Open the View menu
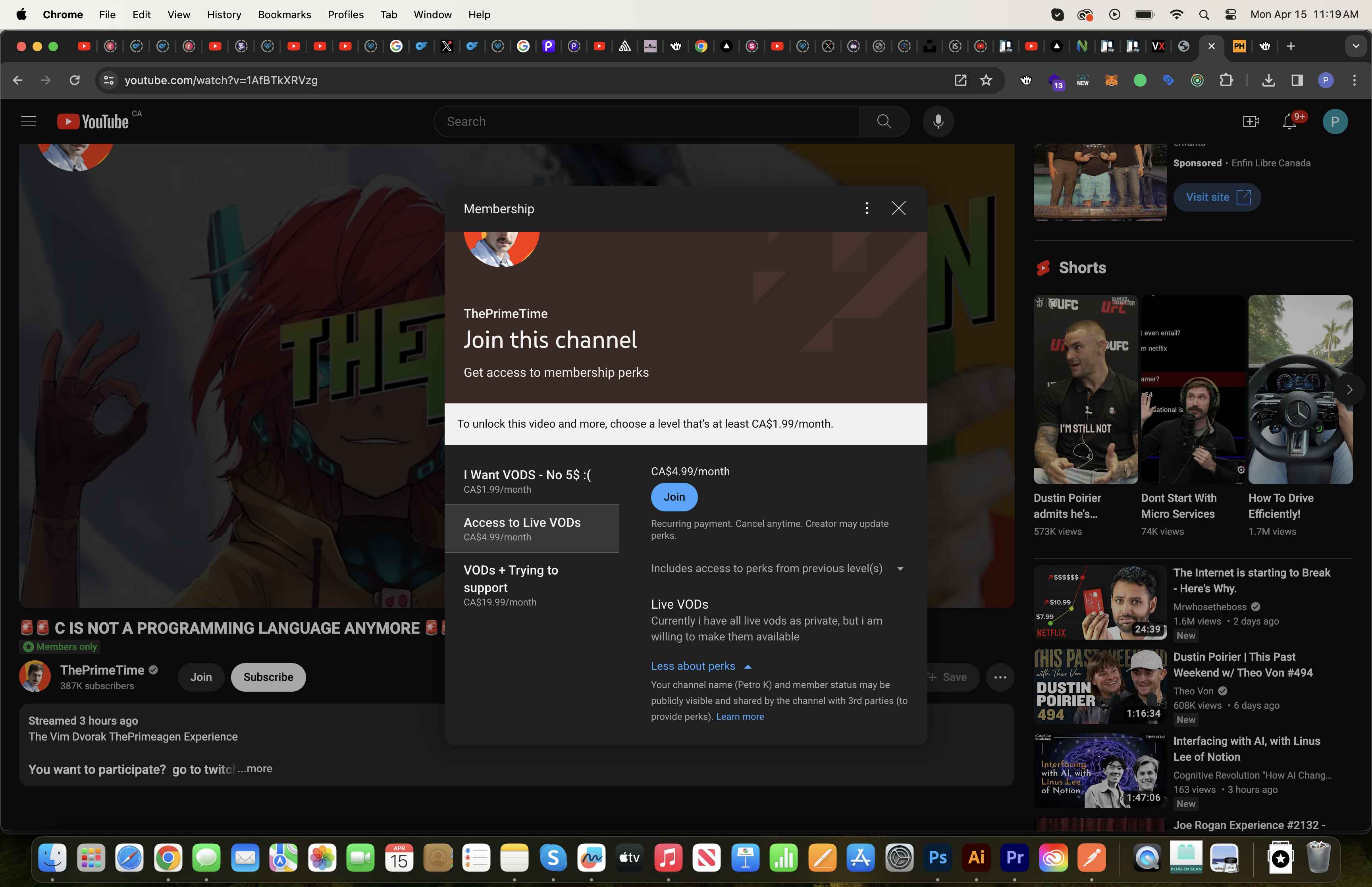The height and width of the screenshot is (887, 1372). click(x=179, y=14)
